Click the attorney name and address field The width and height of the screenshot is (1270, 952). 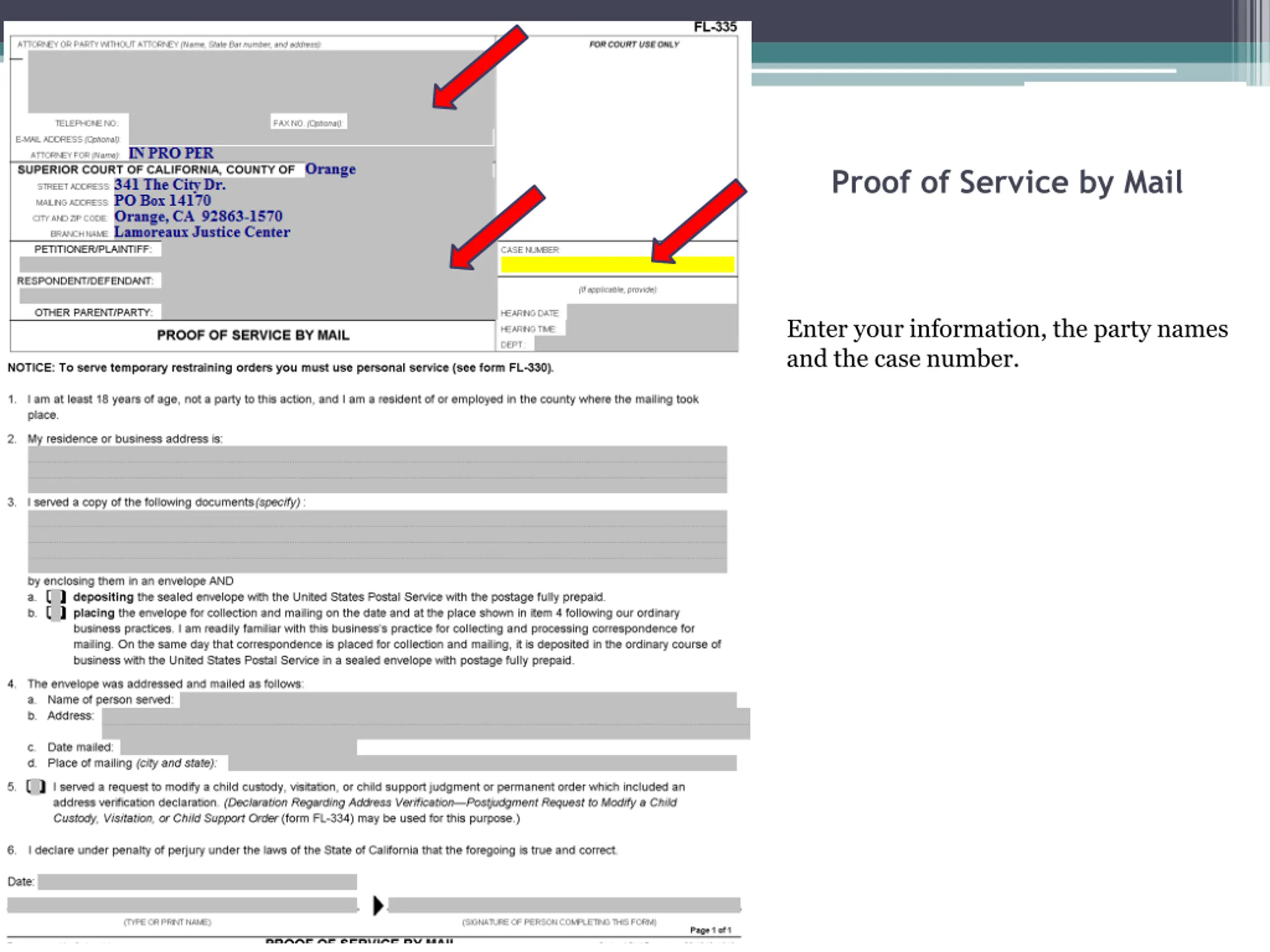click(261, 81)
